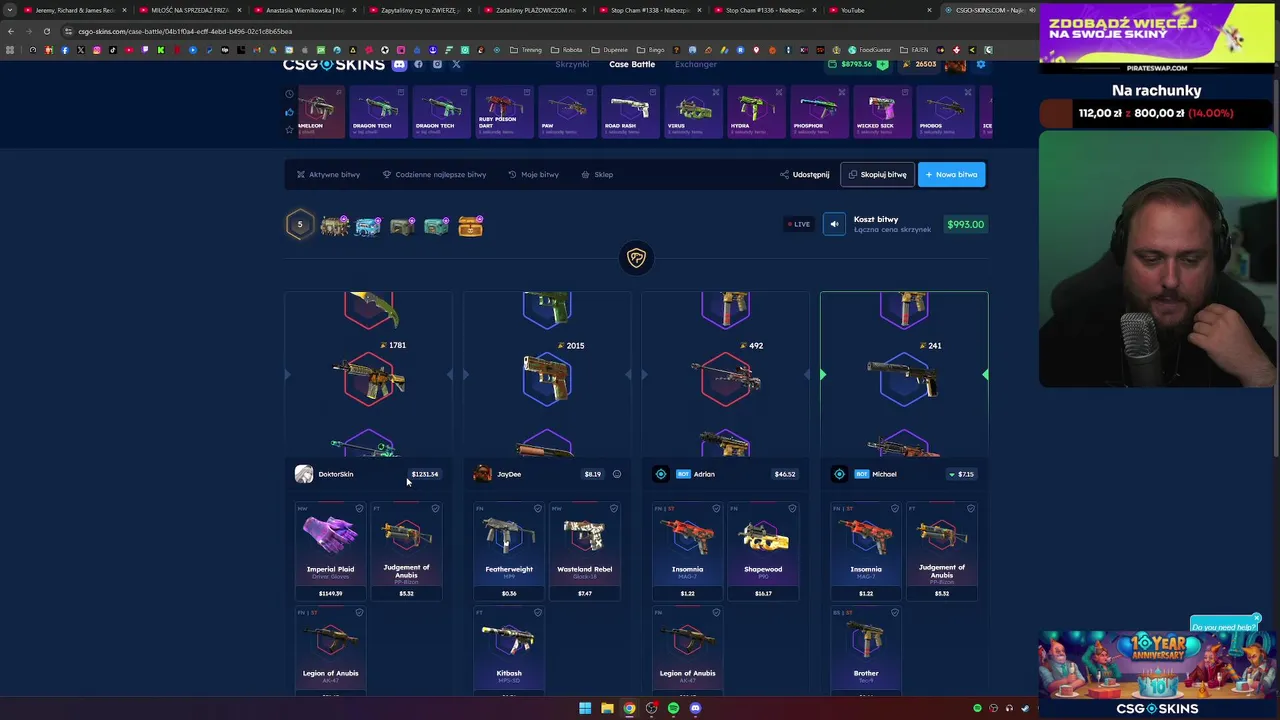Open File Explorer from the taskbar
1280x720 pixels.
pyautogui.click(x=607, y=708)
